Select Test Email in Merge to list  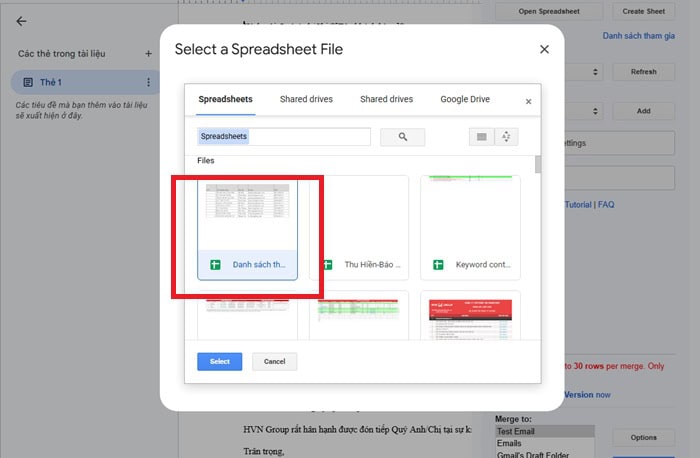(x=545, y=431)
